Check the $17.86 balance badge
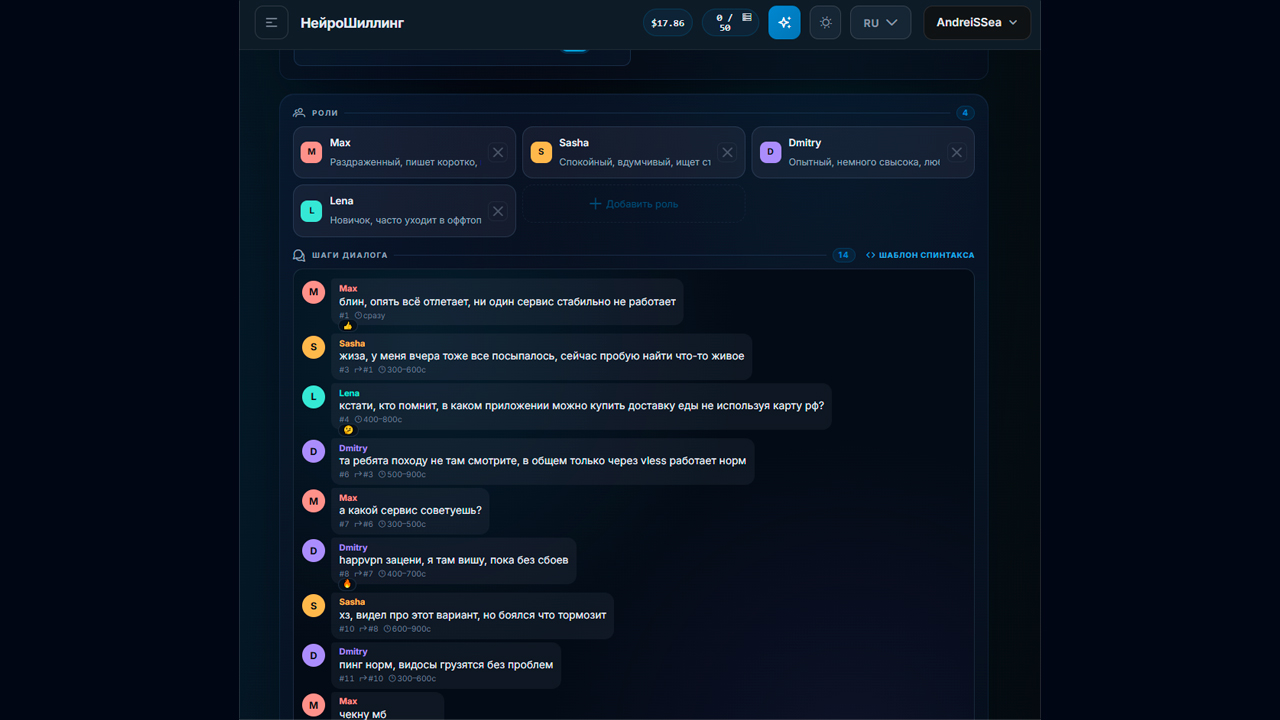Image resolution: width=1280 pixels, height=720 pixels. point(668,23)
